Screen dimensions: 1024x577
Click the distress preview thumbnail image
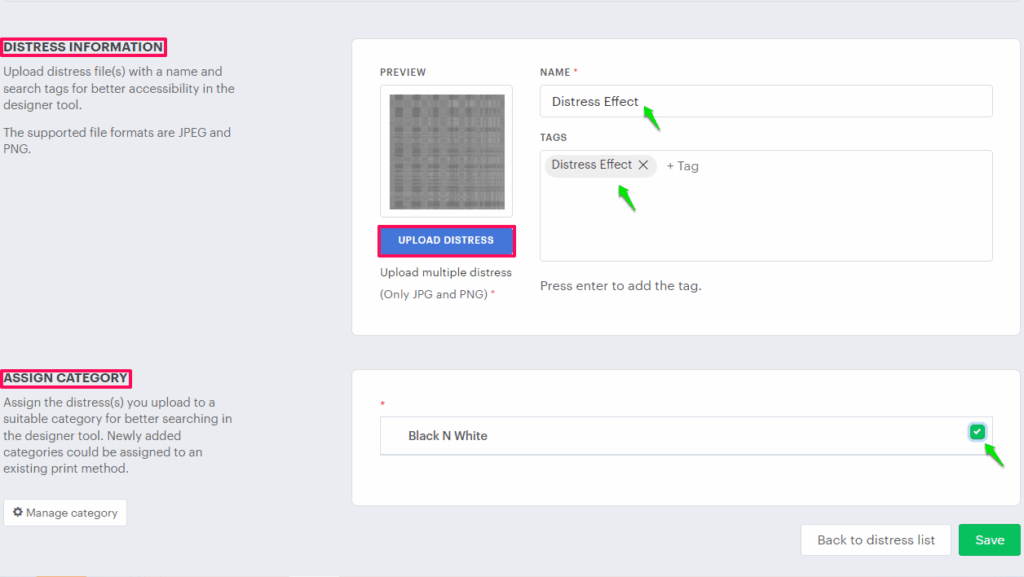coord(446,151)
